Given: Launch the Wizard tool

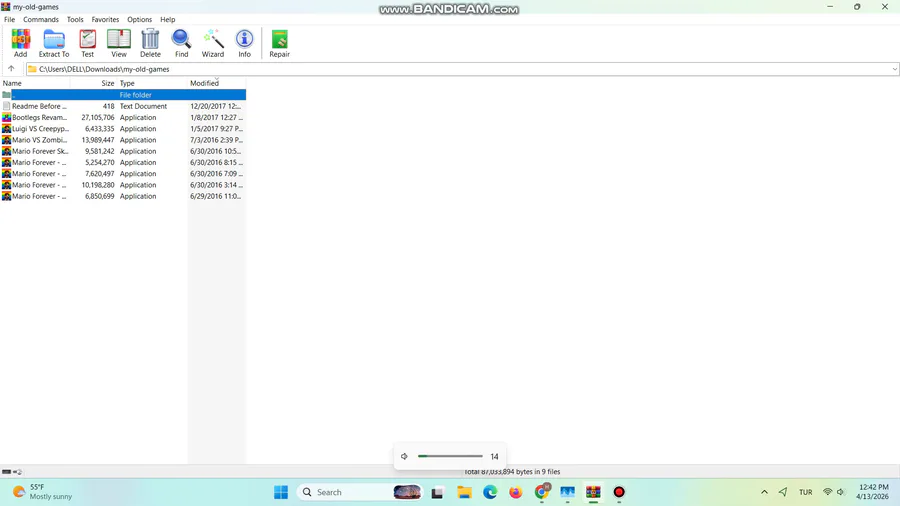Looking at the screenshot, I should point(213,43).
